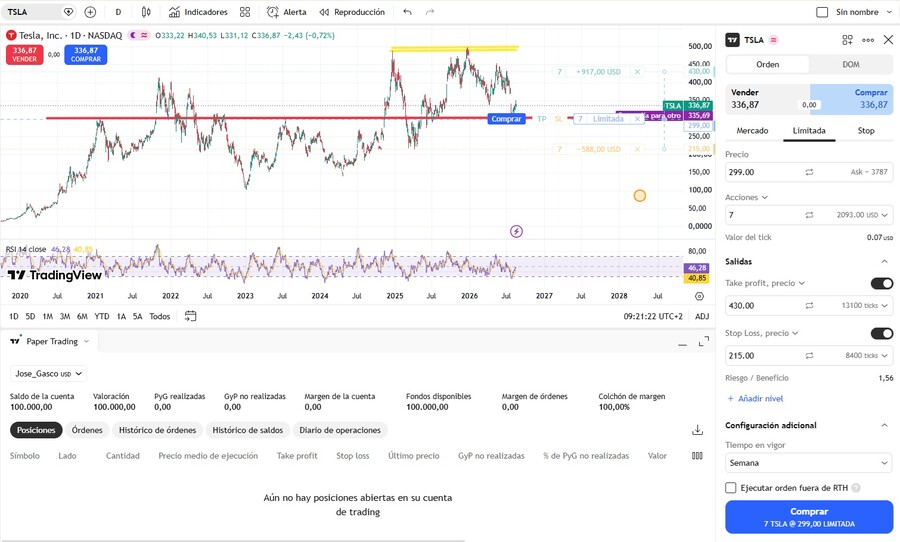
Task: Select Vender side in order panel
Action: point(768,98)
